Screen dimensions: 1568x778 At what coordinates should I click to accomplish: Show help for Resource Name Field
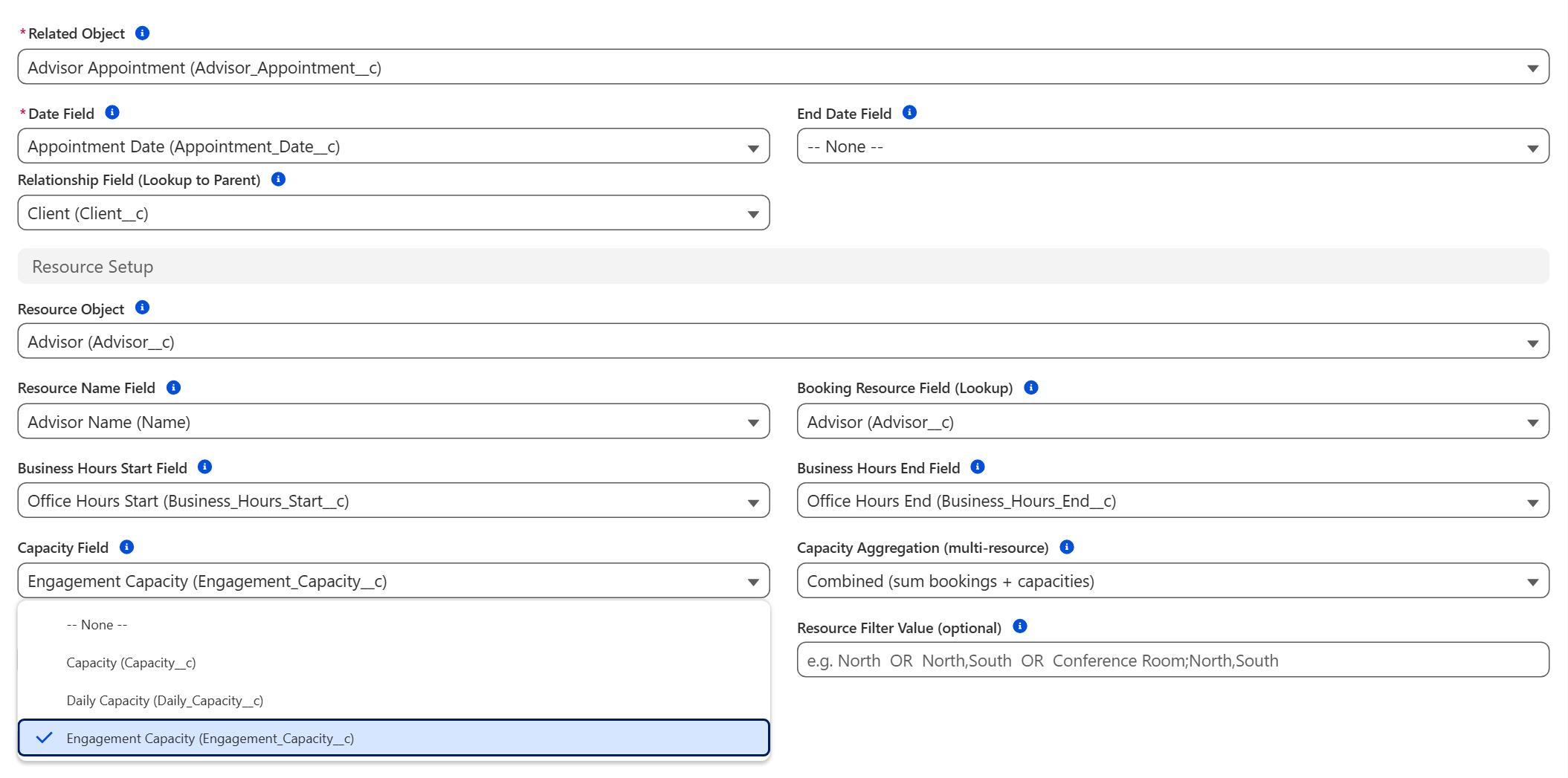pyautogui.click(x=173, y=387)
